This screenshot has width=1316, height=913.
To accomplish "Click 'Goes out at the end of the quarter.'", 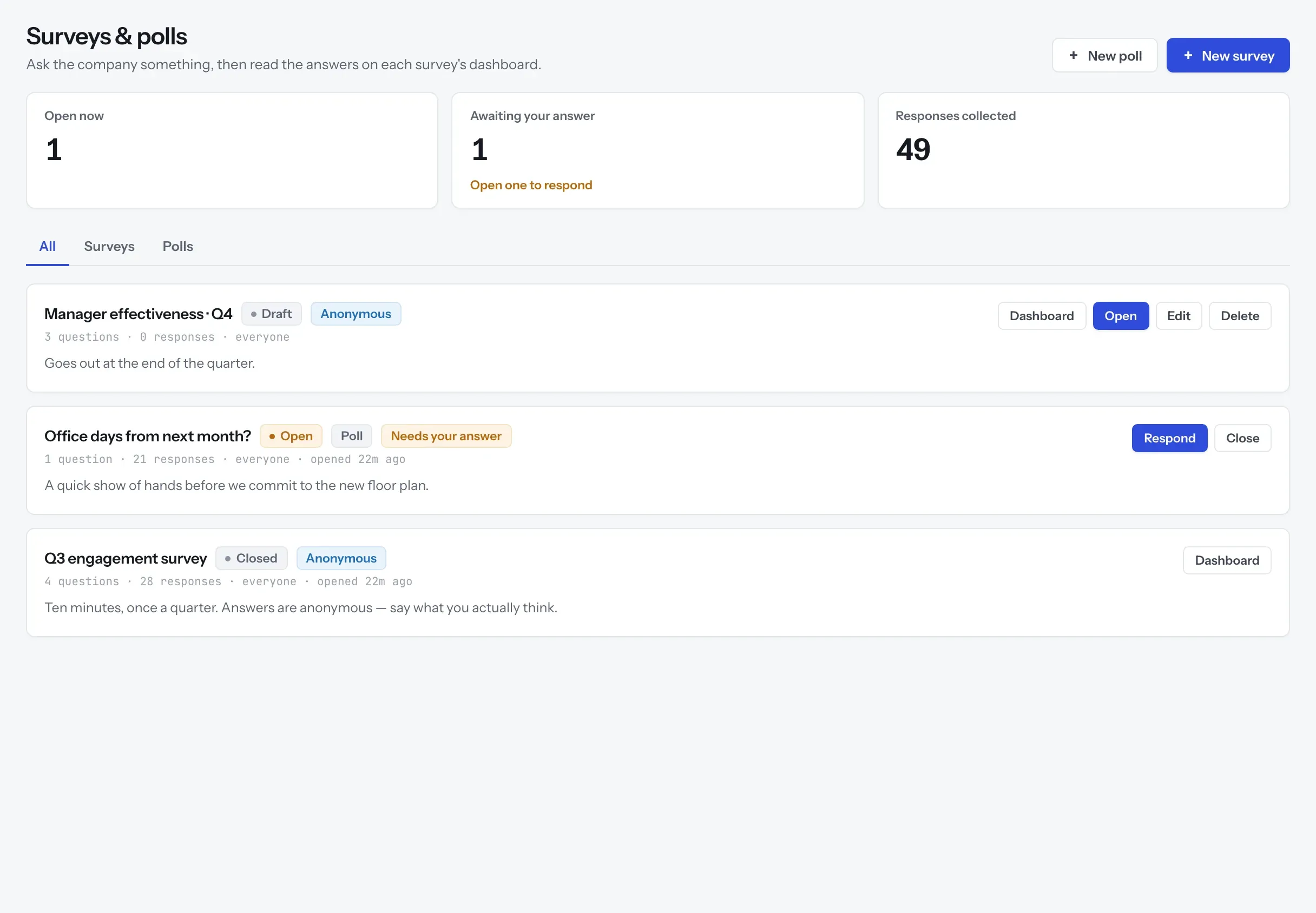I will [149, 364].
